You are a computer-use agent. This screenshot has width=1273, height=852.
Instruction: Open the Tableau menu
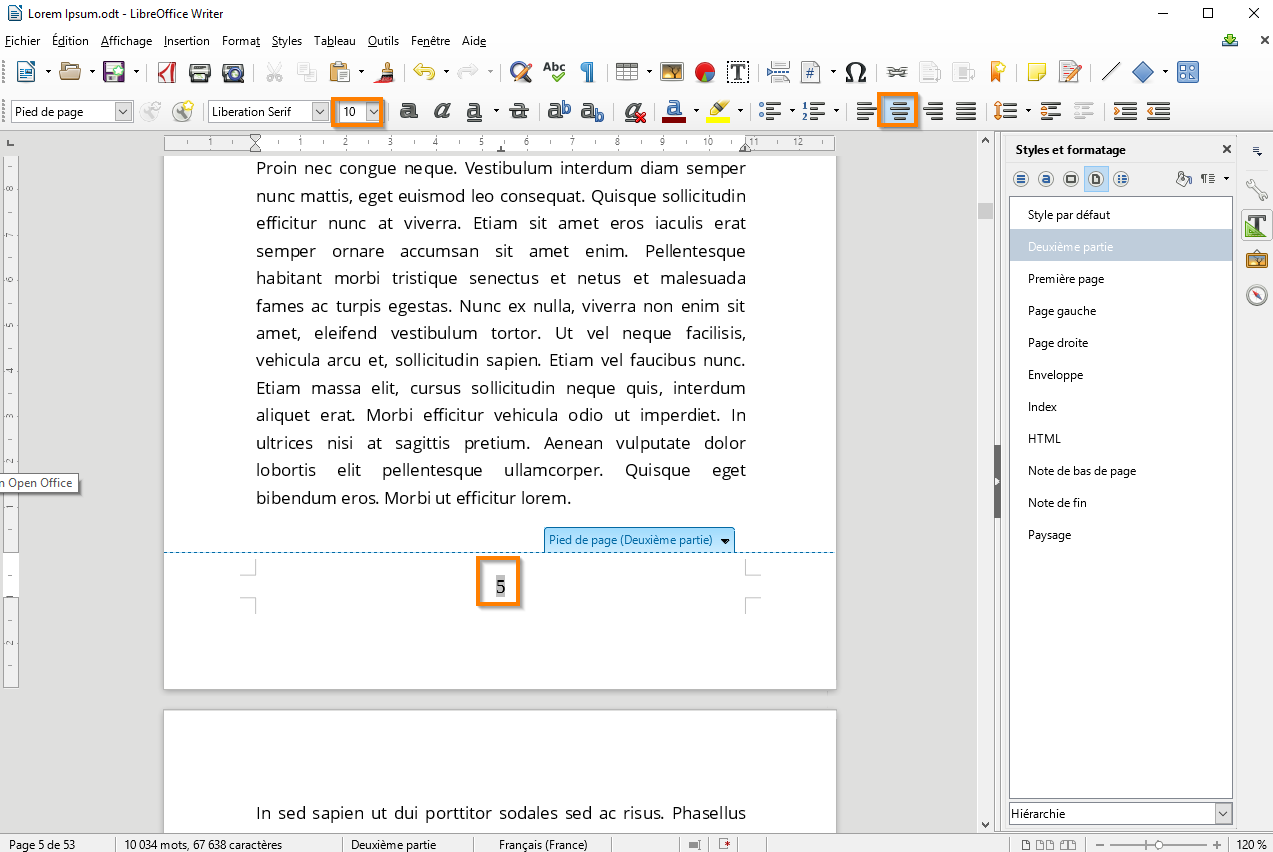point(334,41)
